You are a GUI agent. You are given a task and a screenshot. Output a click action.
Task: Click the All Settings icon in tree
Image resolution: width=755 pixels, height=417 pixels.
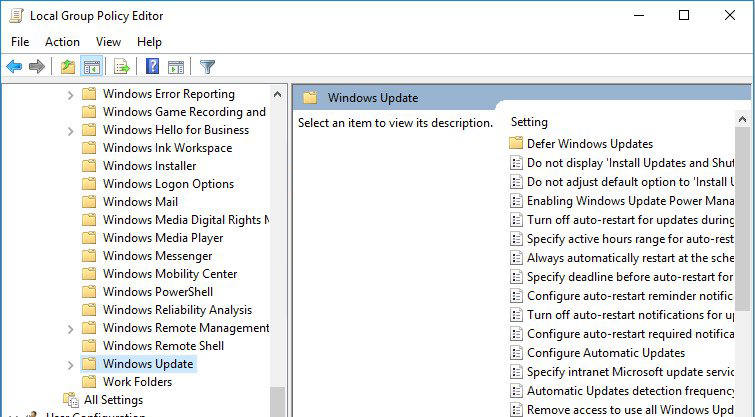[71, 400]
